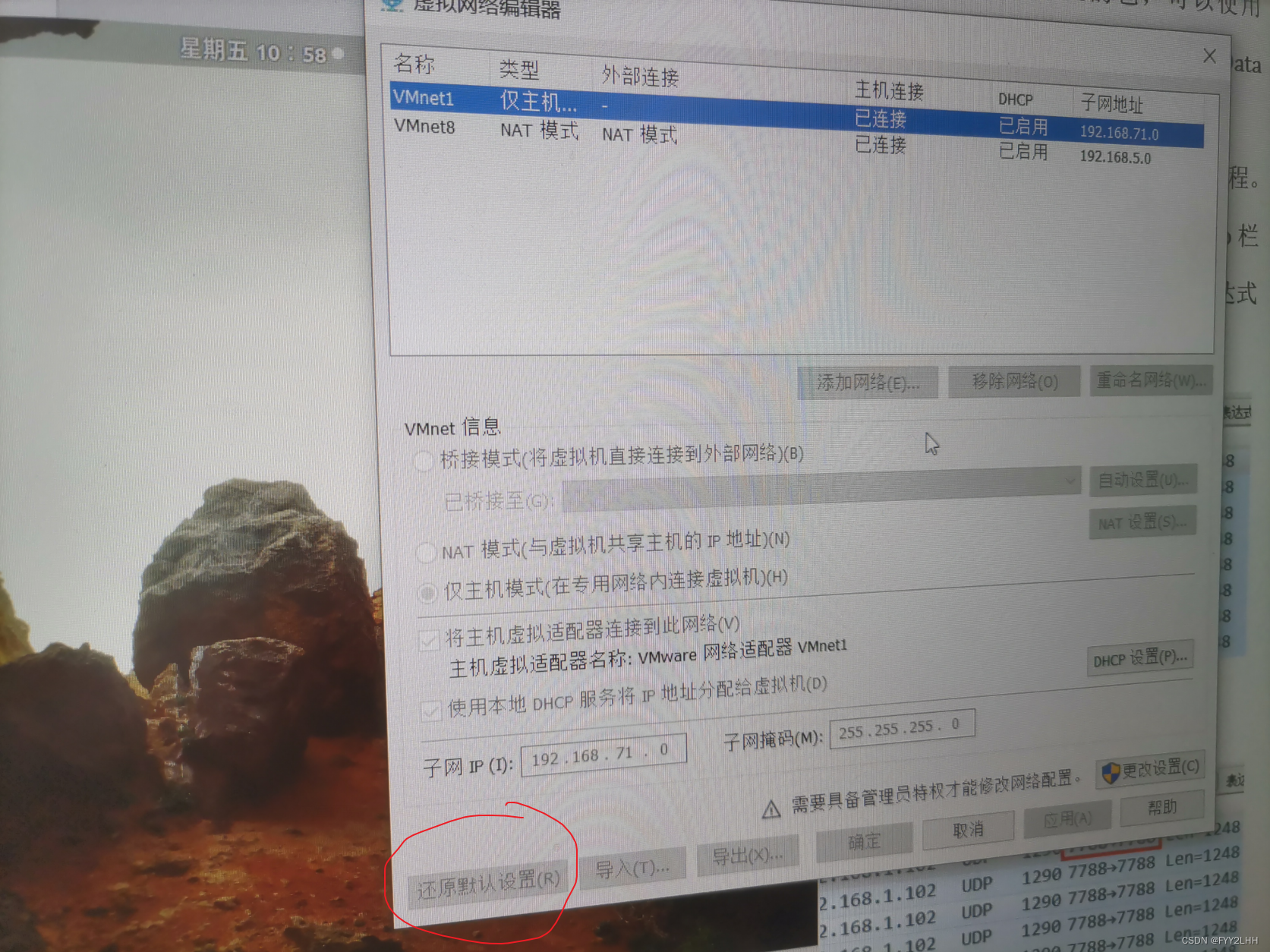Click the 192.168.5.0 subnet address cell
This screenshot has width=1270, height=952.
1115,157
